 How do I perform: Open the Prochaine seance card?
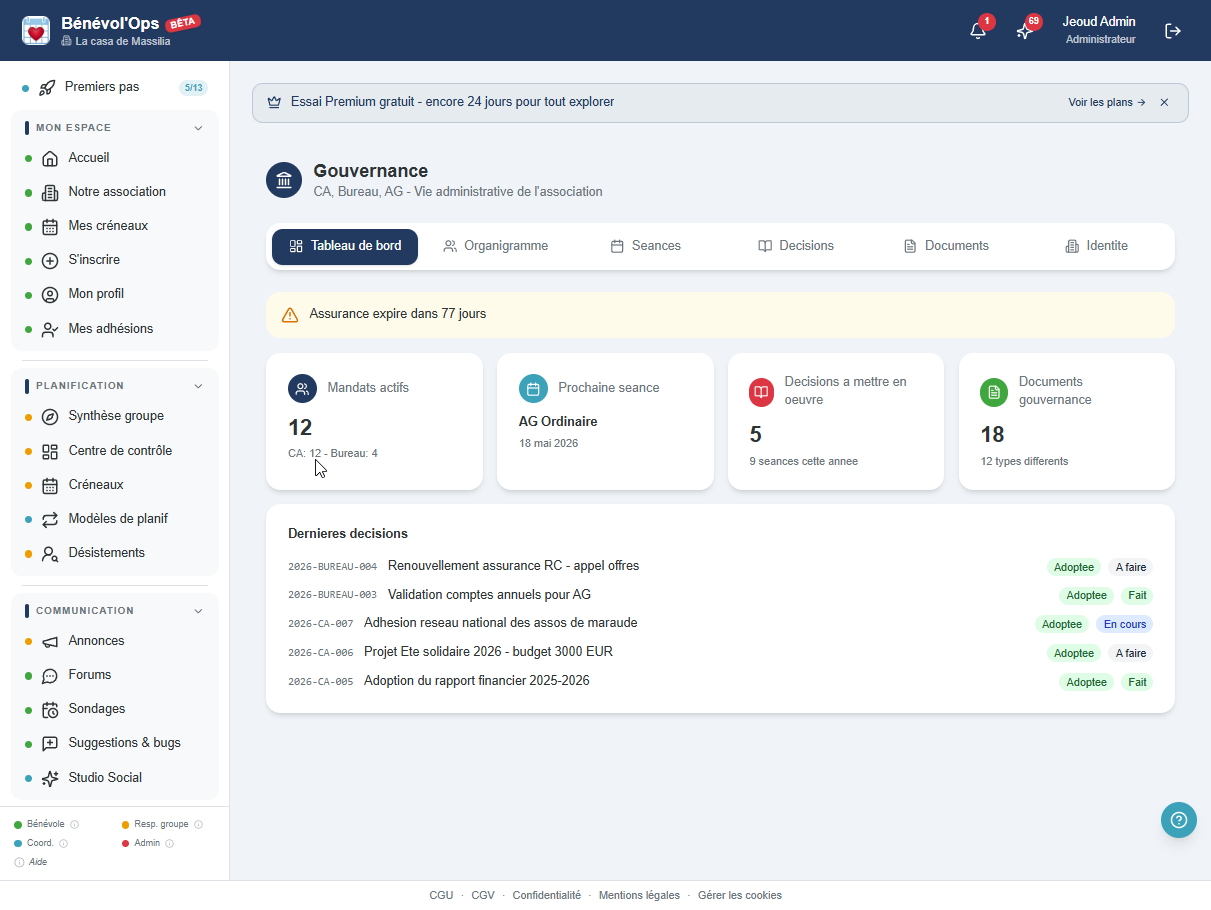[x=605, y=422]
